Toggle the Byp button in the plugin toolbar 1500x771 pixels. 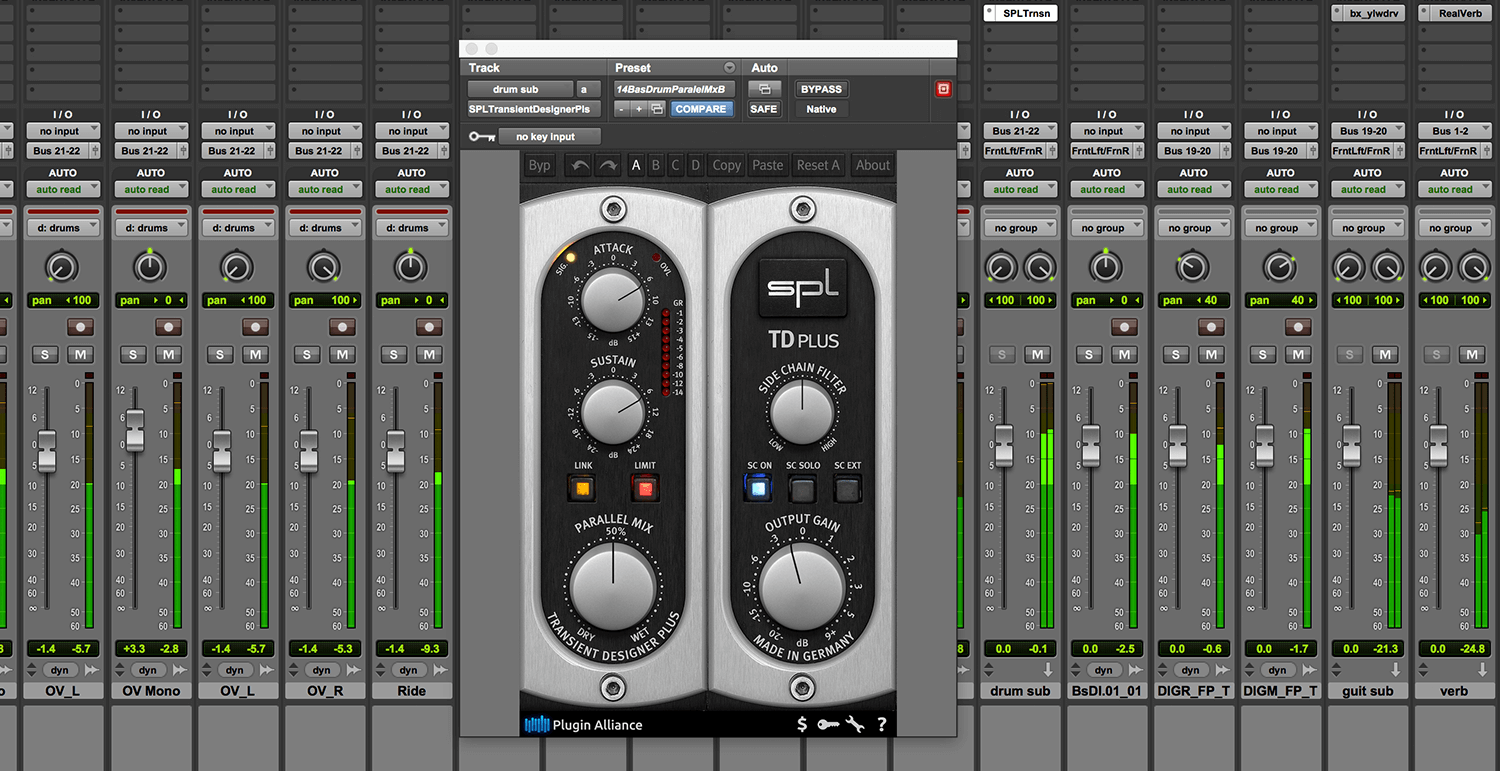point(539,166)
